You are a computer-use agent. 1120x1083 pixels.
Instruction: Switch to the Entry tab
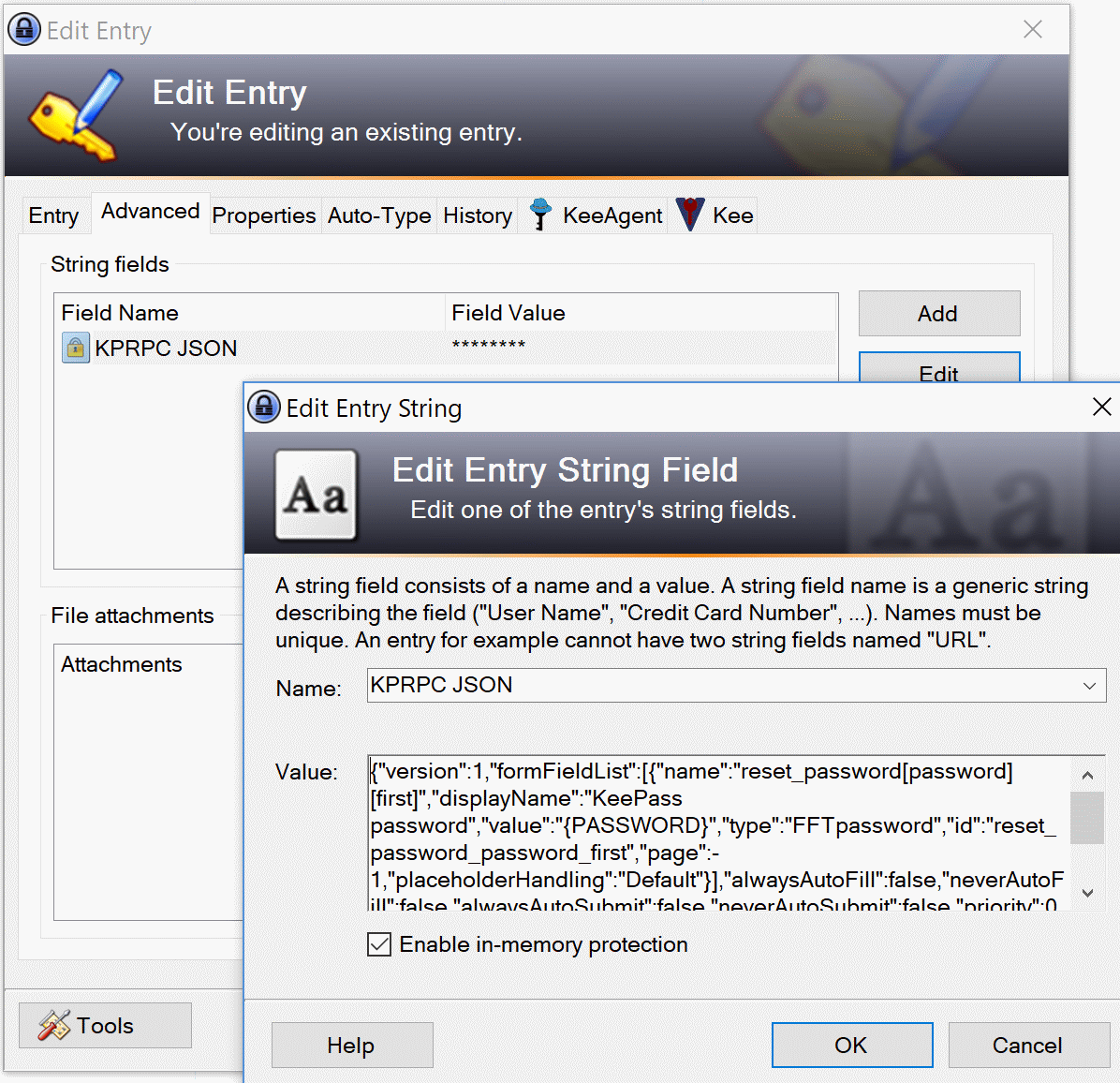pos(53,215)
